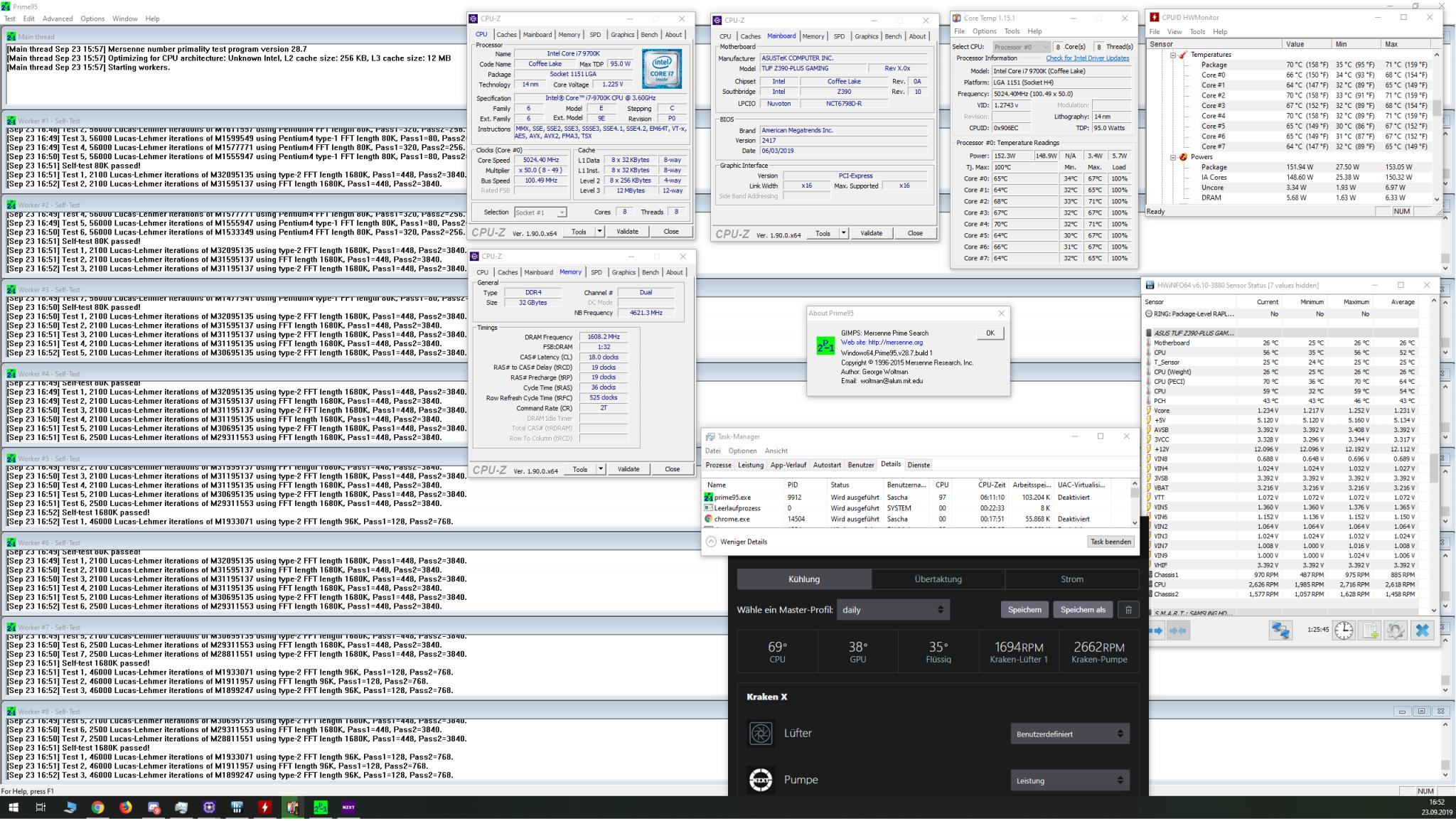Open the Lüfter Benutzerdefiniert dropdown
This screenshot has width=1456, height=821.
point(1069,734)
